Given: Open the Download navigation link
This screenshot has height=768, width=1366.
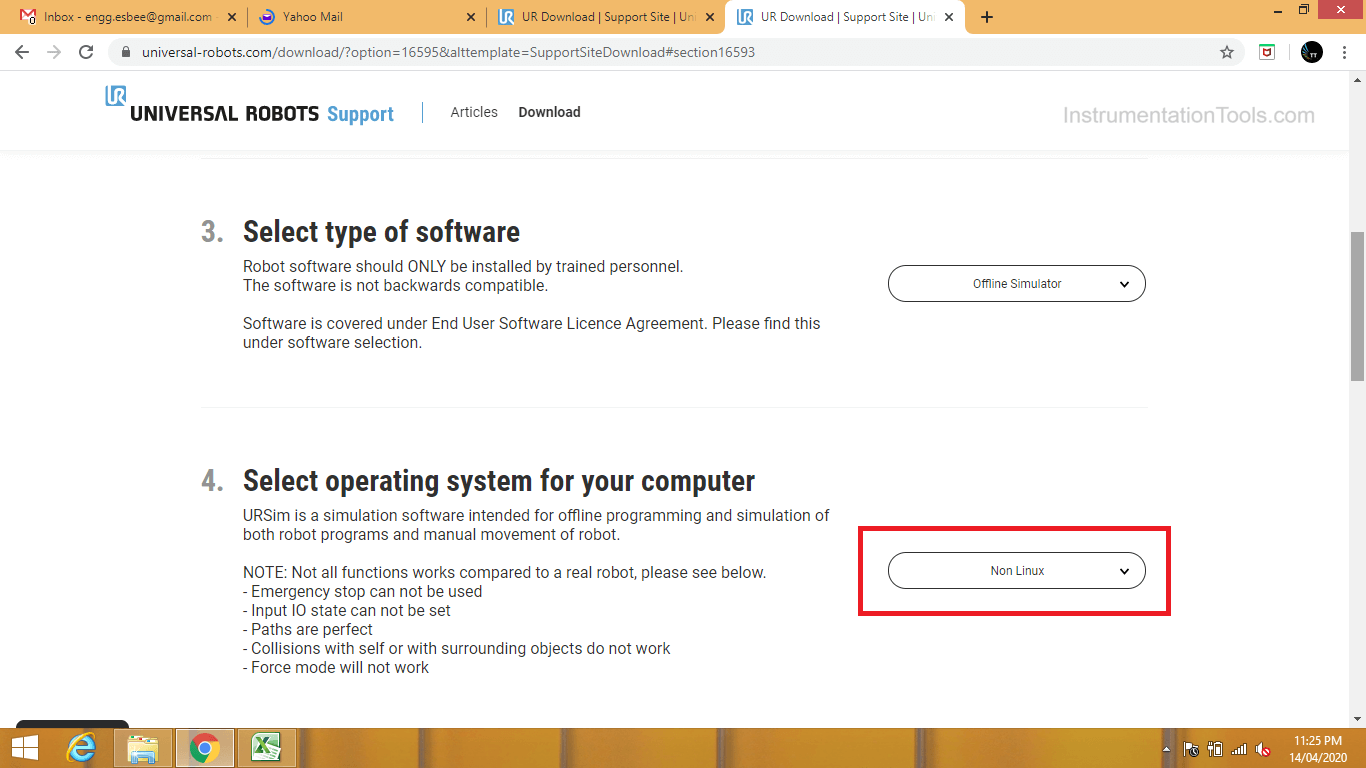Looking at the screenshot, I should click(x=549, y=112).
